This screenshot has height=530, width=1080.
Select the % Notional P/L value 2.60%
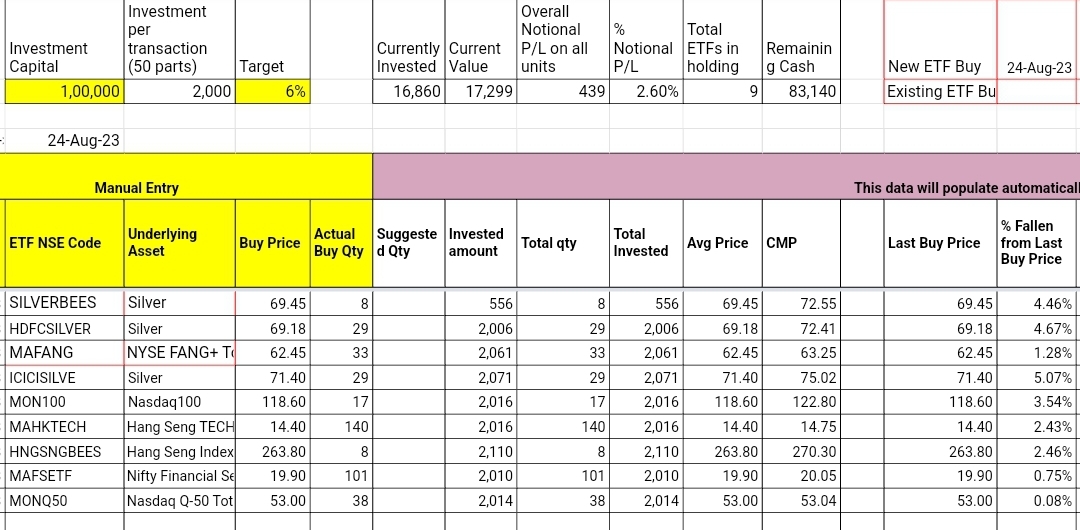[646, 92]
